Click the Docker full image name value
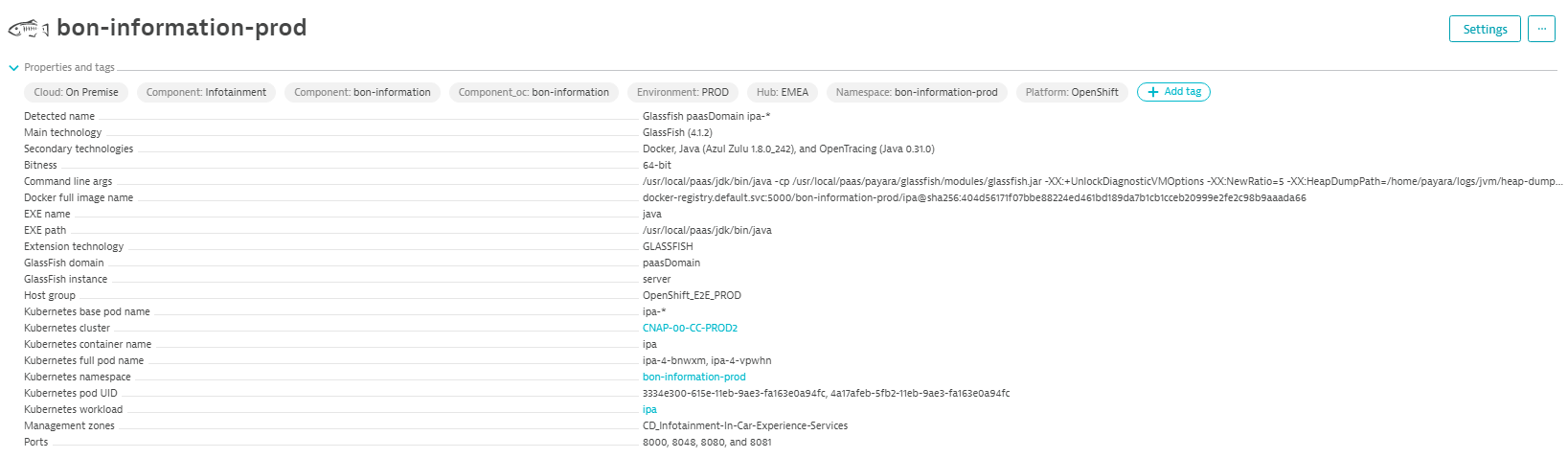This screenshot has width=1568, height=458. (x=973, y=197)
